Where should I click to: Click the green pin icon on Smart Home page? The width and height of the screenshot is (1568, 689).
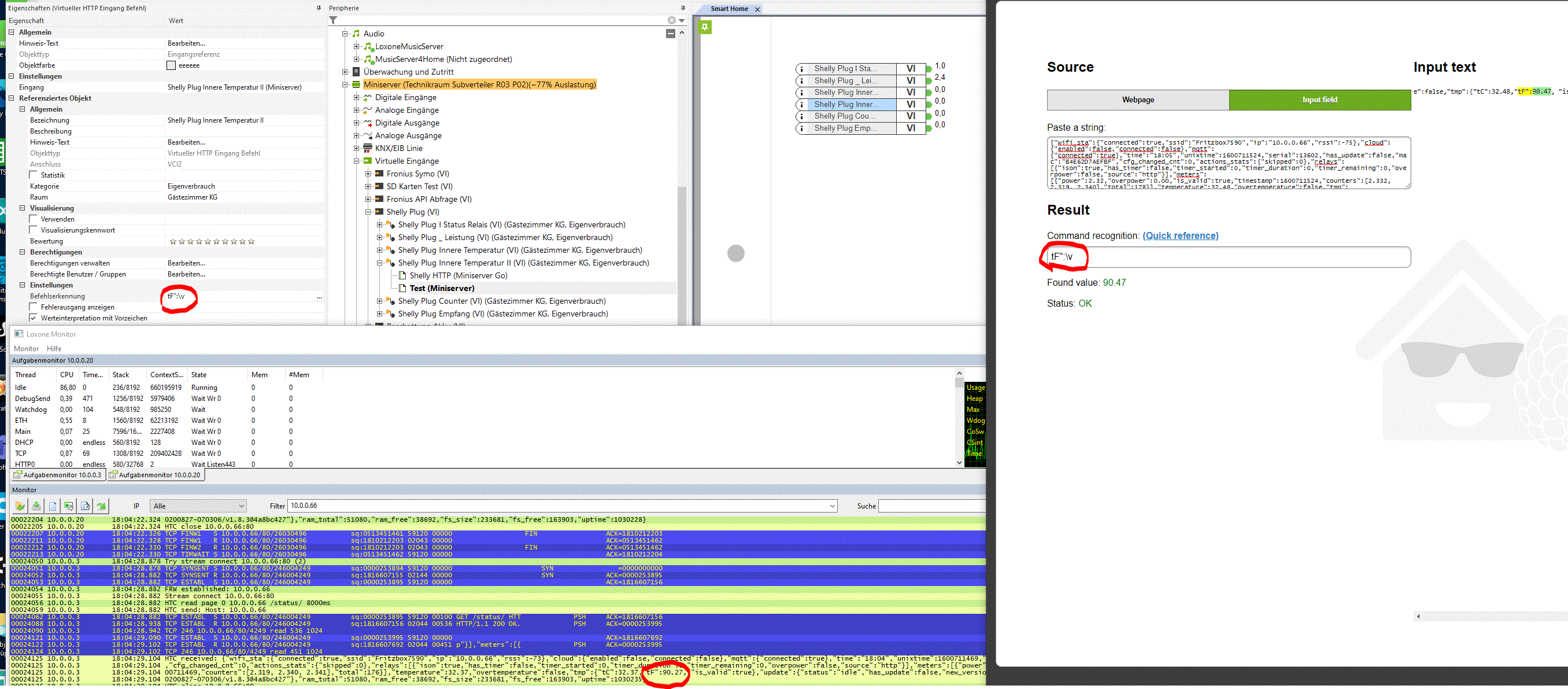pos(705,27)
